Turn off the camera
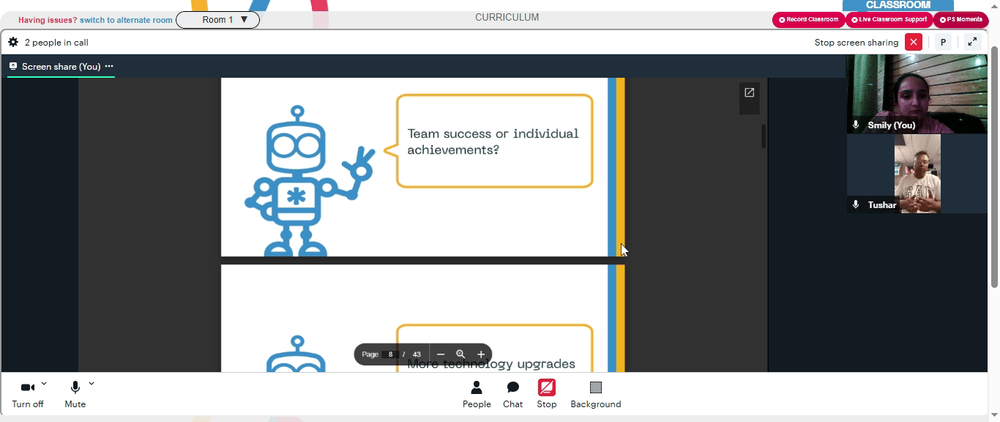 click(x=27, y=395)
